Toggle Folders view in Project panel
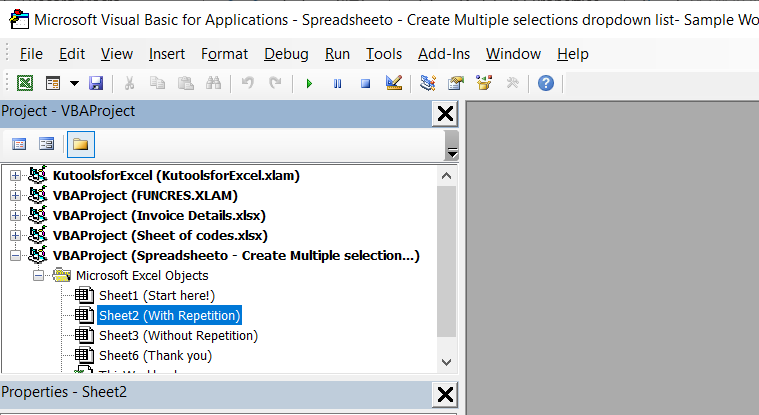The height and width of the screenshot is (415, 759). pyautogui.click(x=80, y=144)
